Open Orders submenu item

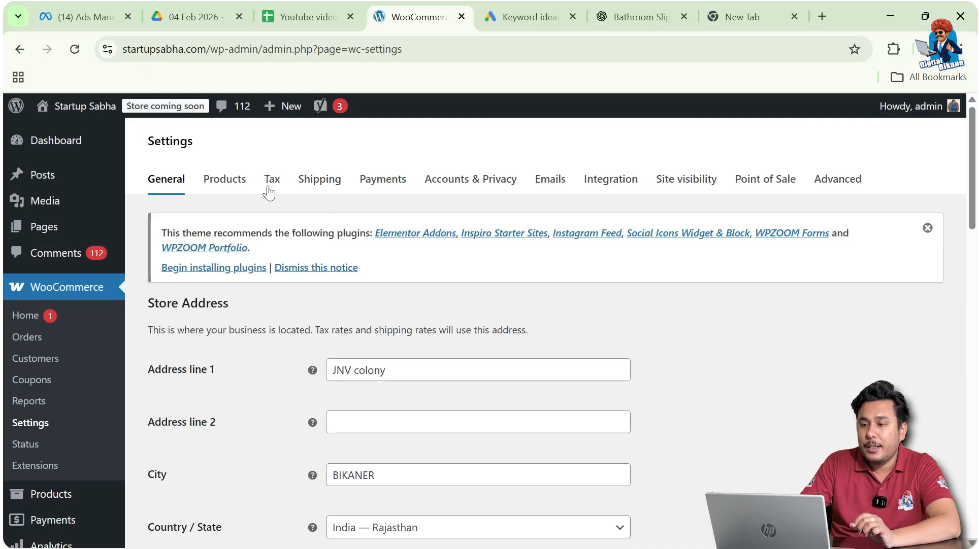click(x=27, y=337)
